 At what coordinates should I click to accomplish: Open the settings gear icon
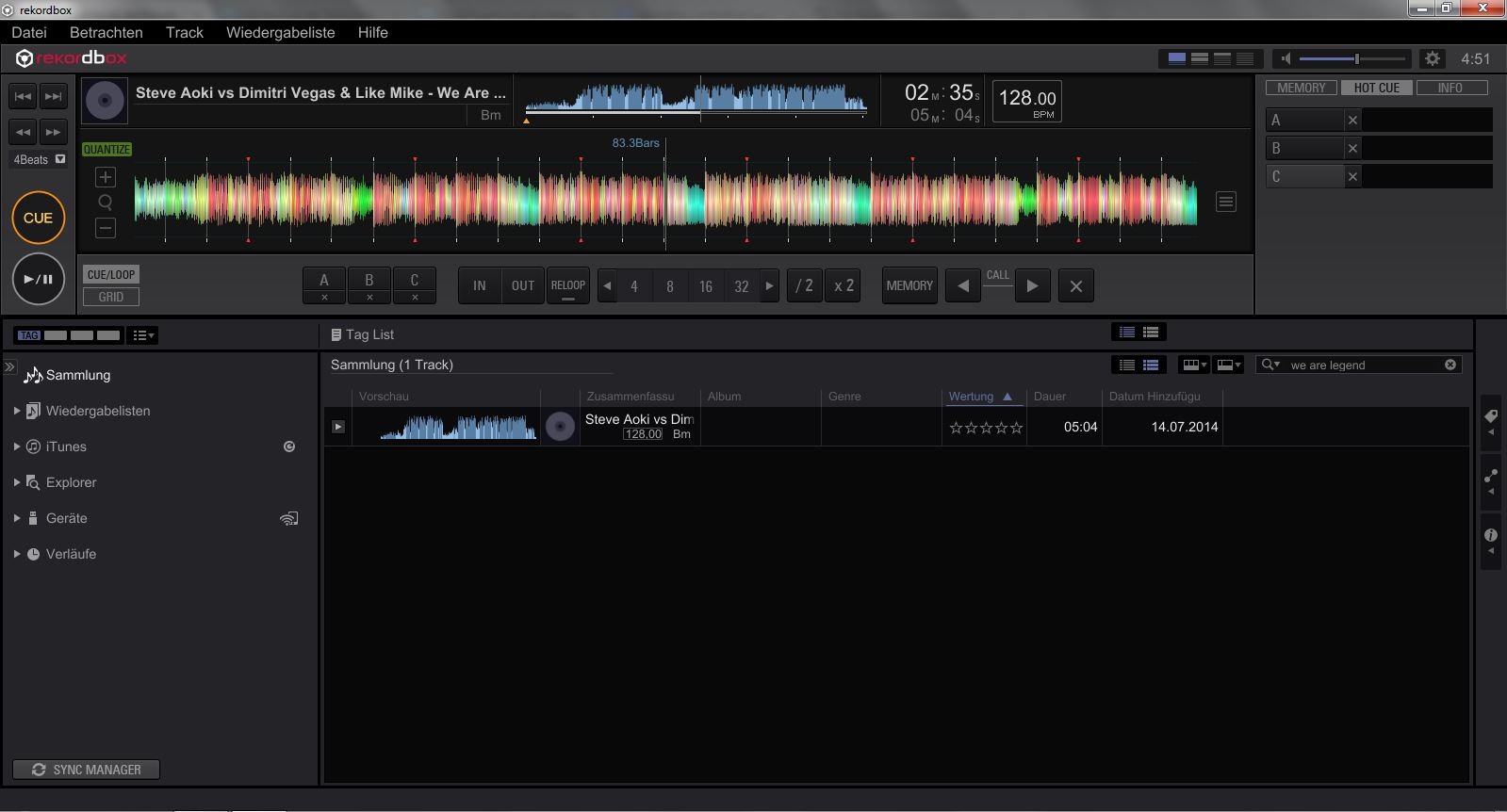point(1433,58)
